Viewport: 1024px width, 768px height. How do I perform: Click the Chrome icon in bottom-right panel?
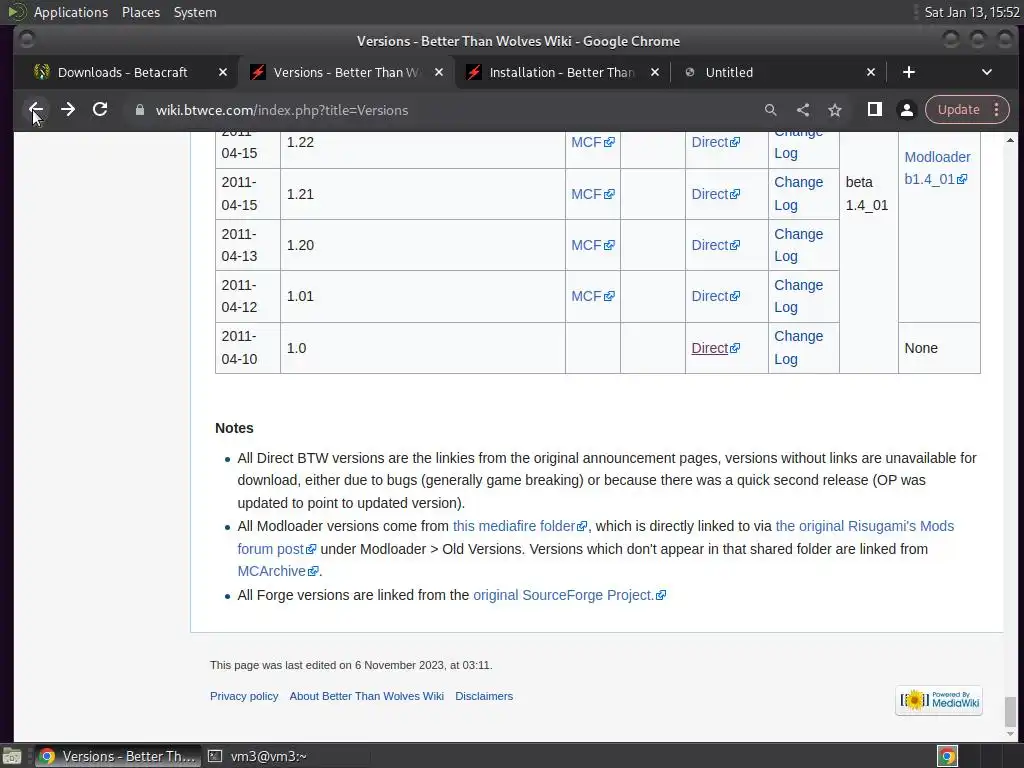[x=947, y=756]
